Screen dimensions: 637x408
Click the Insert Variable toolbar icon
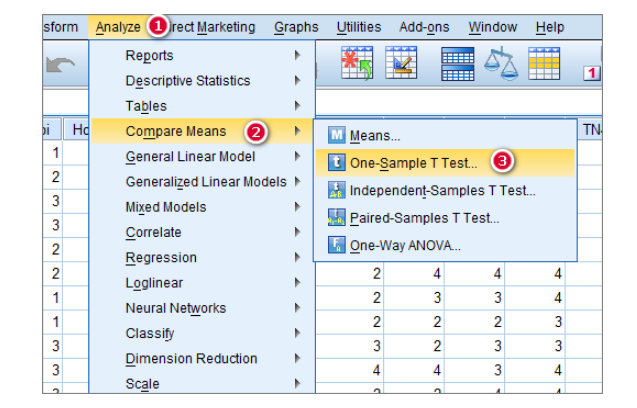pyautogui.click(x=401, y=63)
